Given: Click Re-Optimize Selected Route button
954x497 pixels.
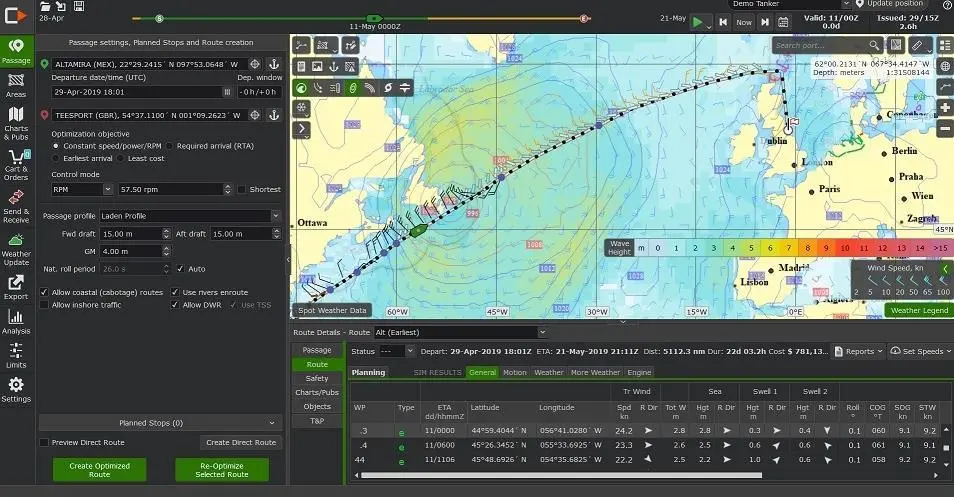Looking at the screenshot, I should coord(222,470).
